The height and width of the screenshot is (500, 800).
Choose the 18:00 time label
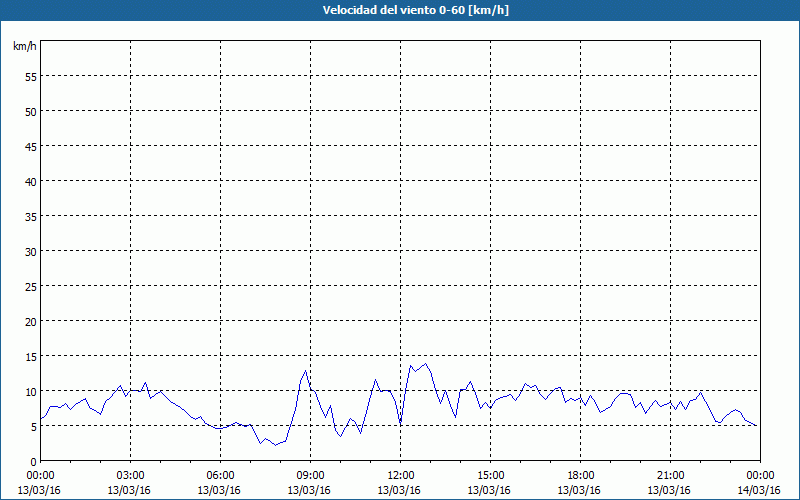coord(580,475)
